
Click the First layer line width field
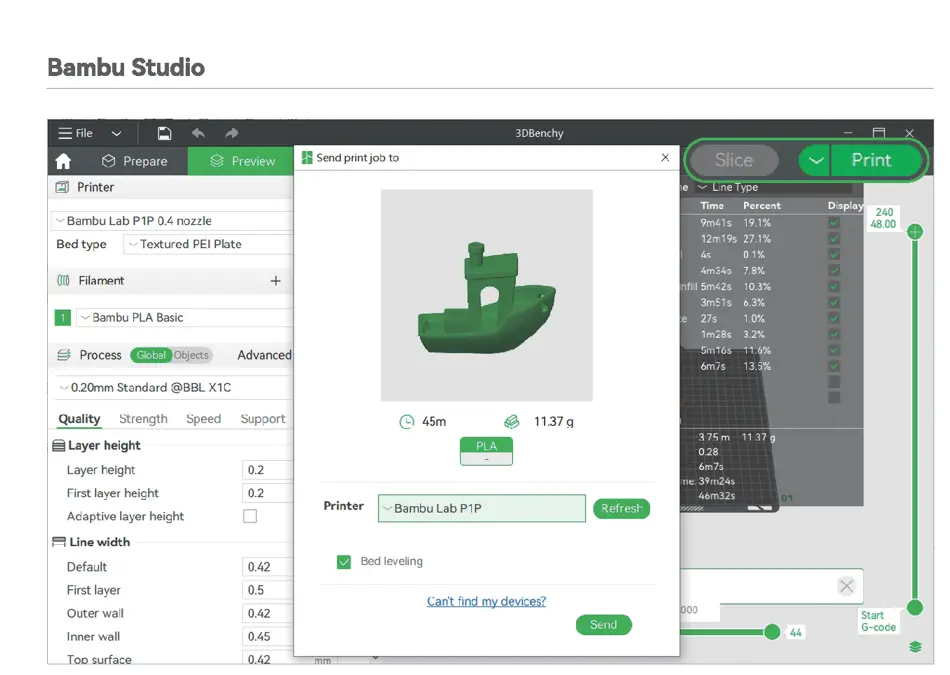click(267, 590)
